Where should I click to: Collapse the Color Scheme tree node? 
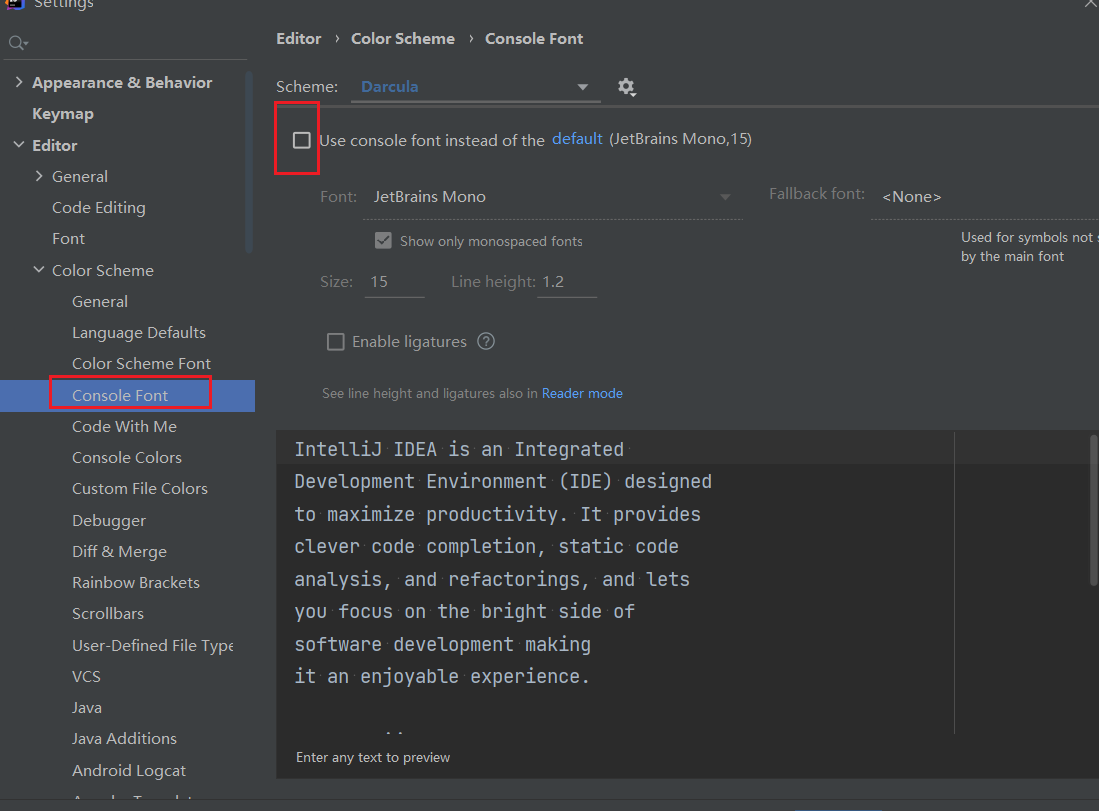point(39,270)
